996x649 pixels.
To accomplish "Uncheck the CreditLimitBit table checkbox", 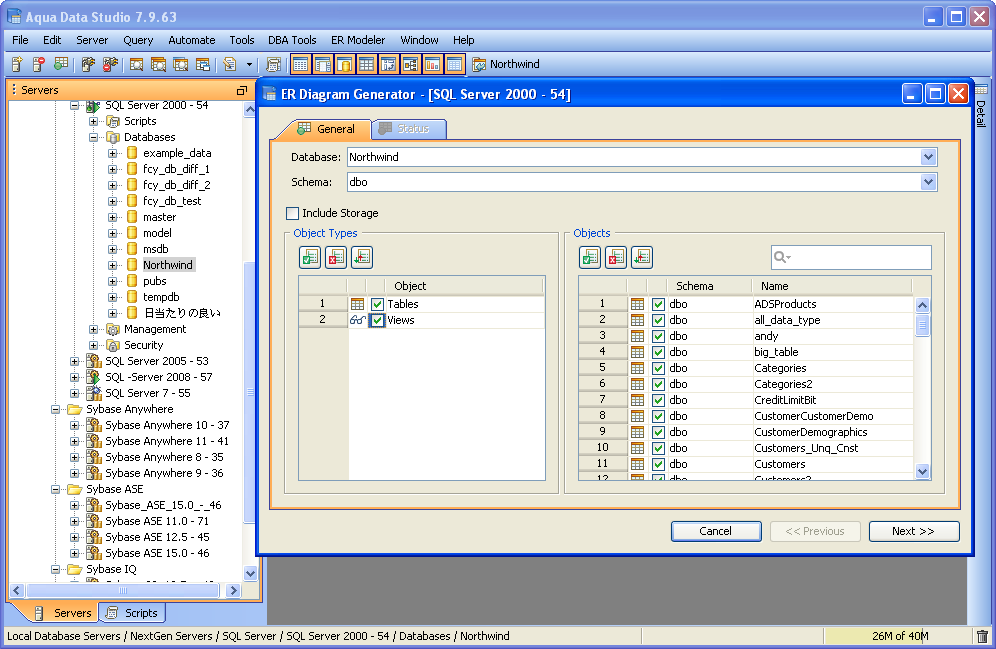I will tap(658, 400).
